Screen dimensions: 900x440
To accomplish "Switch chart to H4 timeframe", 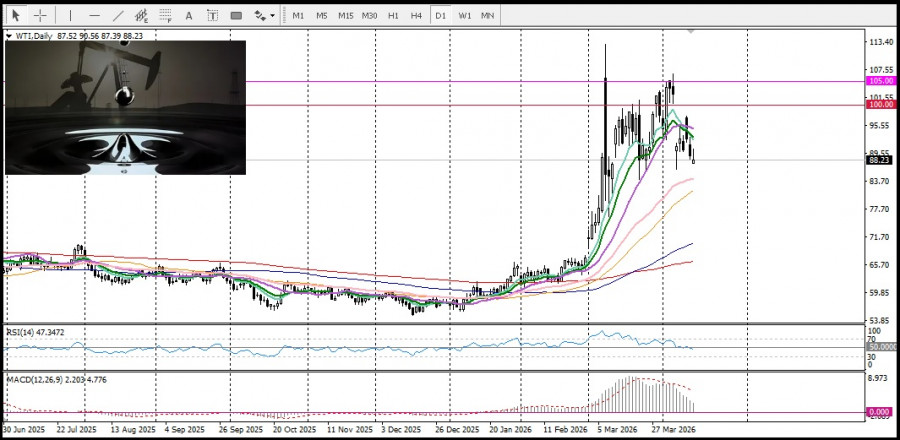I will 416,15.
